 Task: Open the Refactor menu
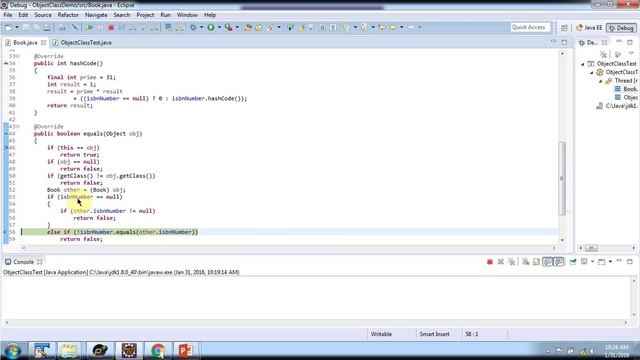[x=68, y=15]
